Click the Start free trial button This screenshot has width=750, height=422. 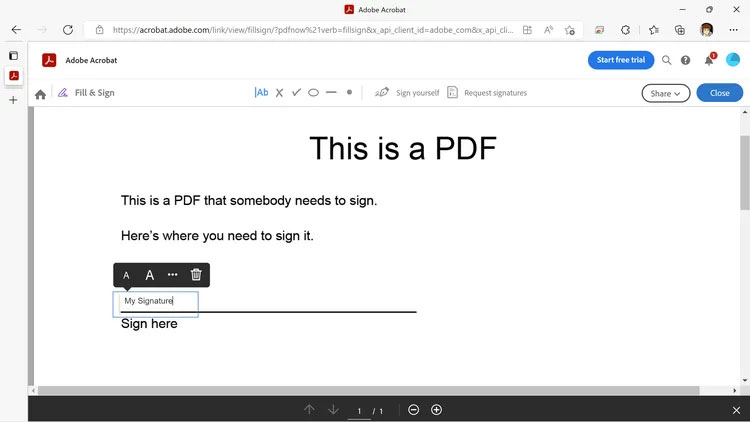(620, 60)
